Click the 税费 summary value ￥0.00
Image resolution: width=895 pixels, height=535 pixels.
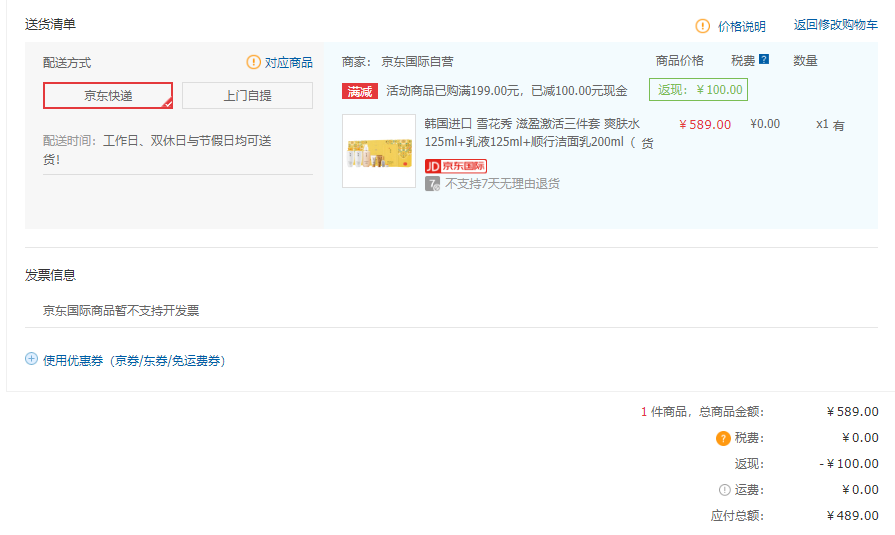860,438
